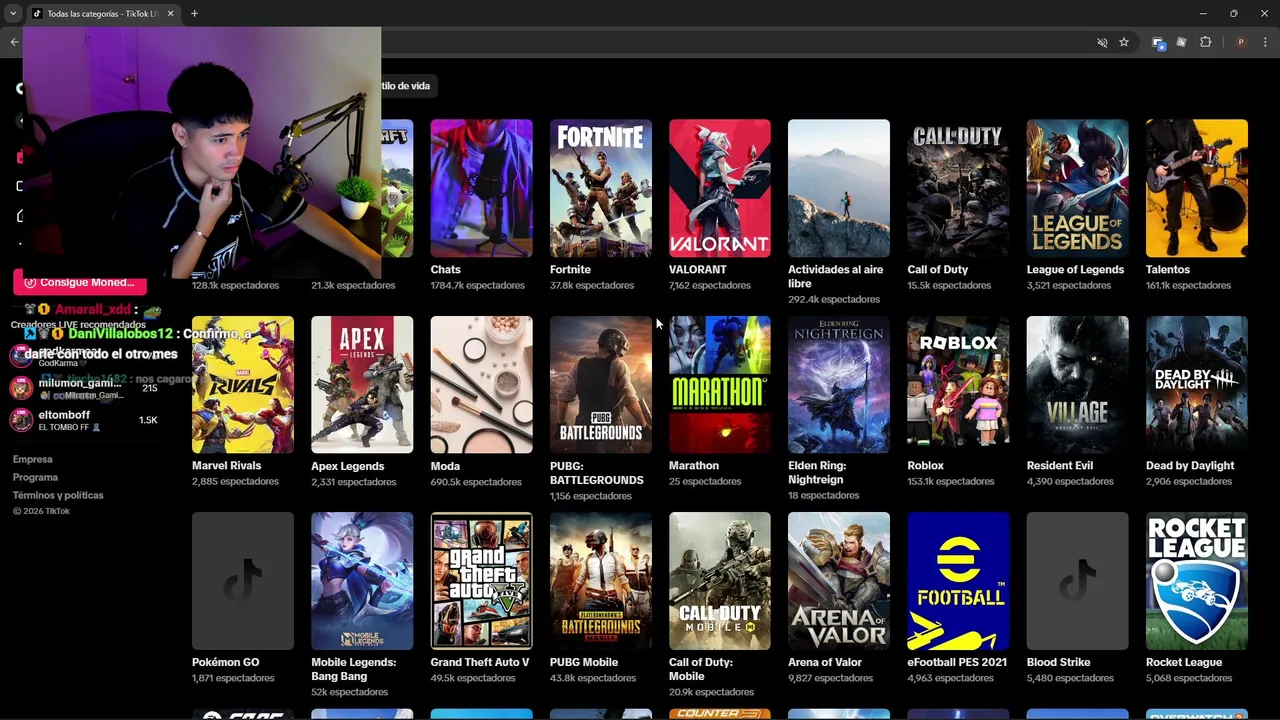Click the eltomboff LIVE avatar

[x=21, y=420]
